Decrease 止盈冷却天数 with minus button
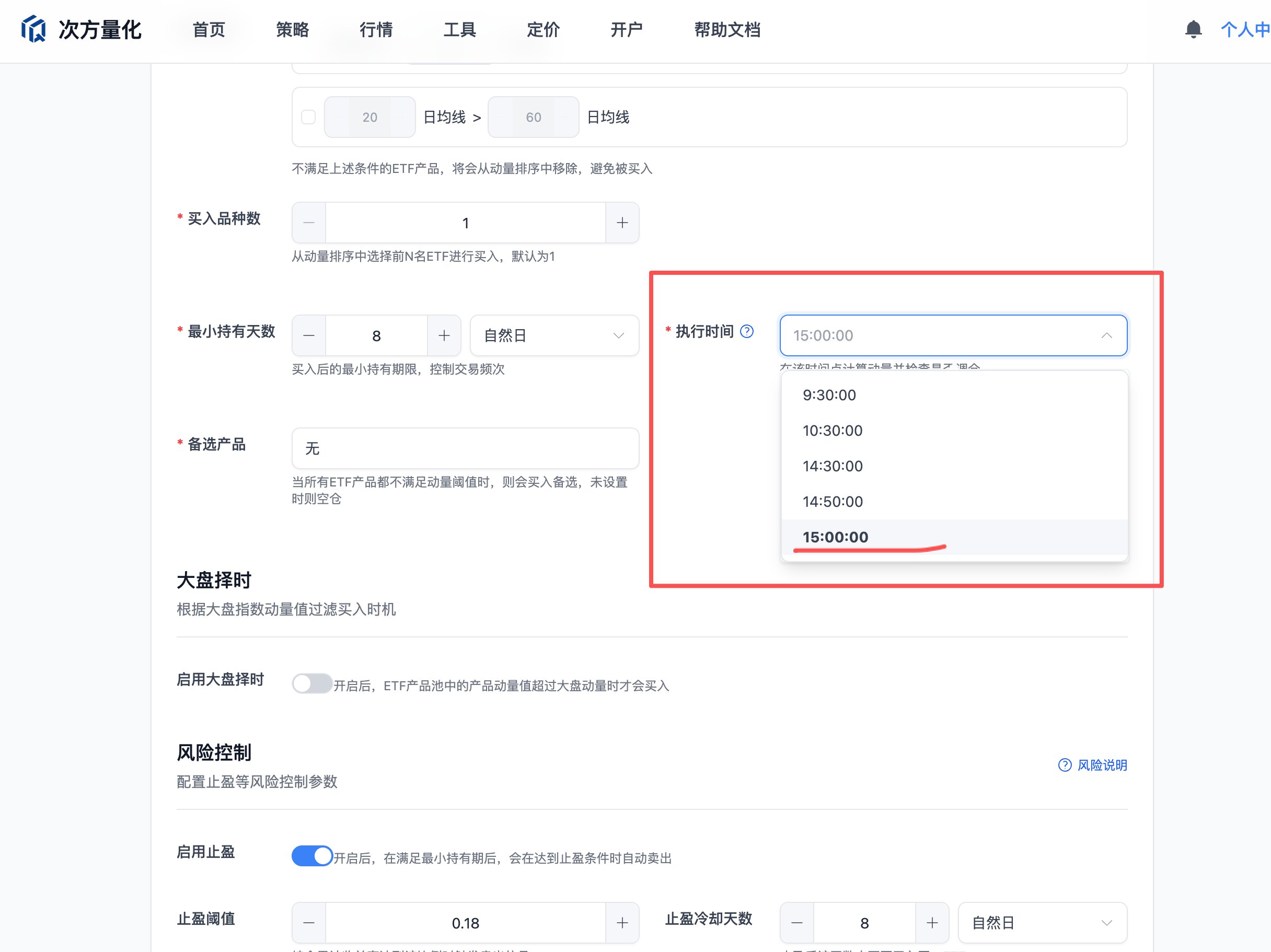The width and height of the screenshot is (1271, 952). tap(797, 923)
